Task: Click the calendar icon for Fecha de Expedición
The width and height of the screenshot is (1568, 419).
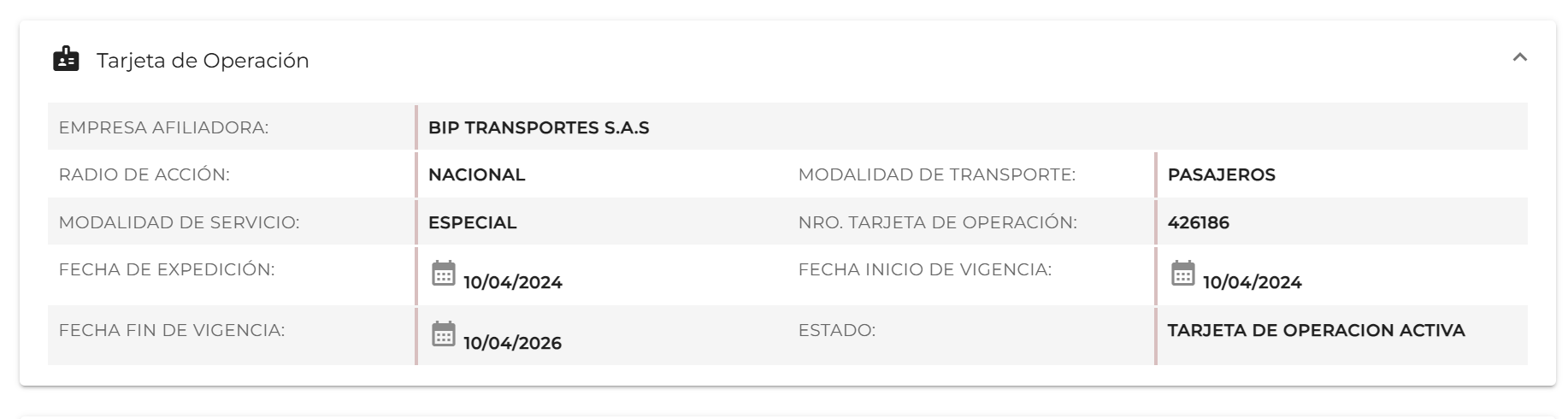Action: point(443,274)
